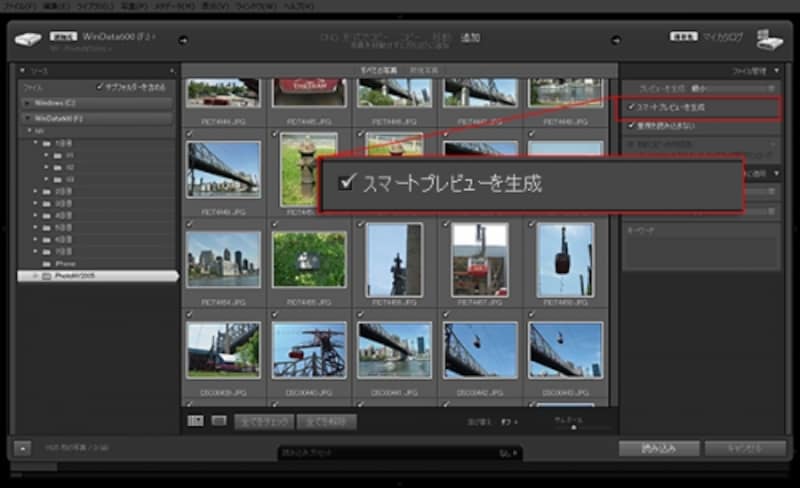Select the 01 subfolder icon
This screenshot has height=488, width=800.
57,155
